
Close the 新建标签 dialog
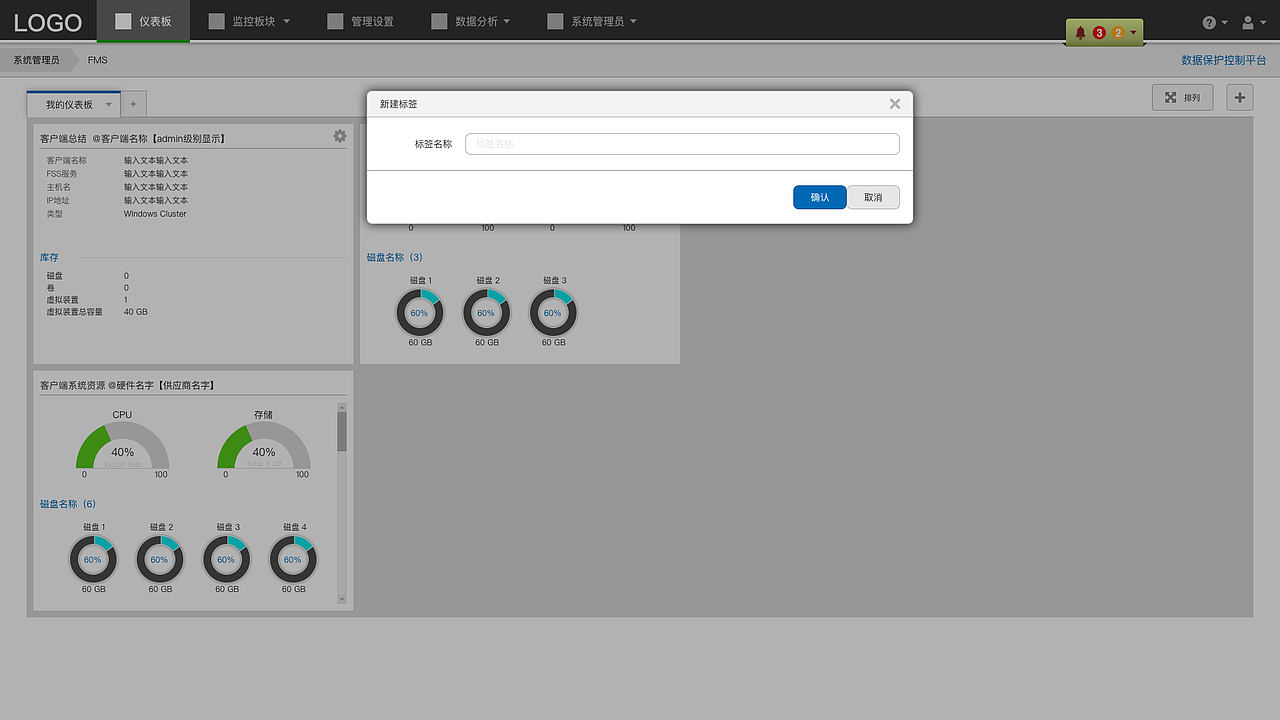(x=895, y=104)
